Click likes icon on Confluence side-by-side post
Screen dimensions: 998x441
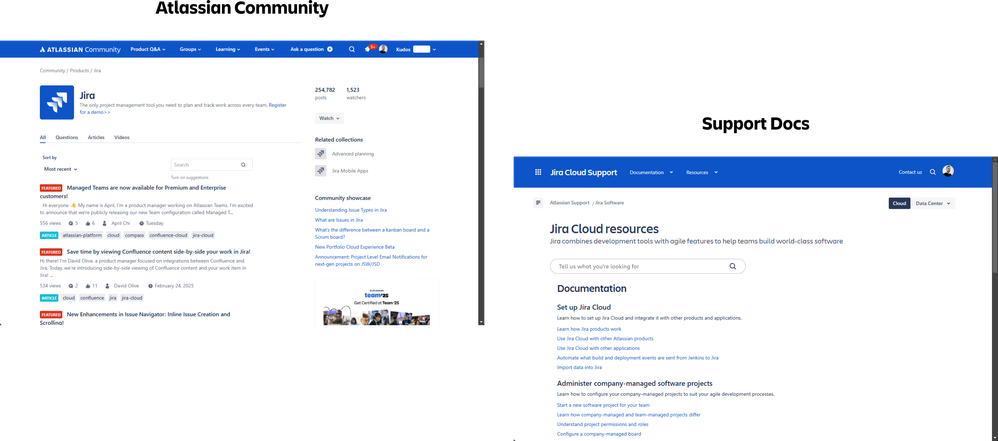pyautogui.click(x=87, y=286)
